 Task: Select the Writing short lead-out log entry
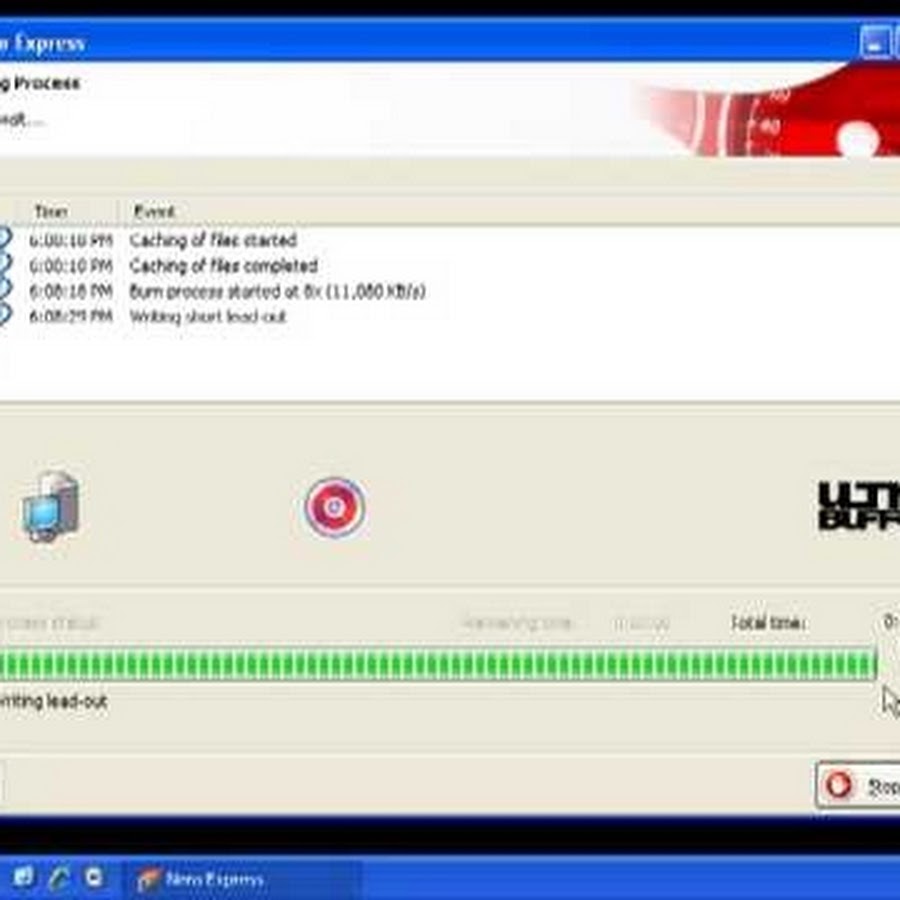208,316
